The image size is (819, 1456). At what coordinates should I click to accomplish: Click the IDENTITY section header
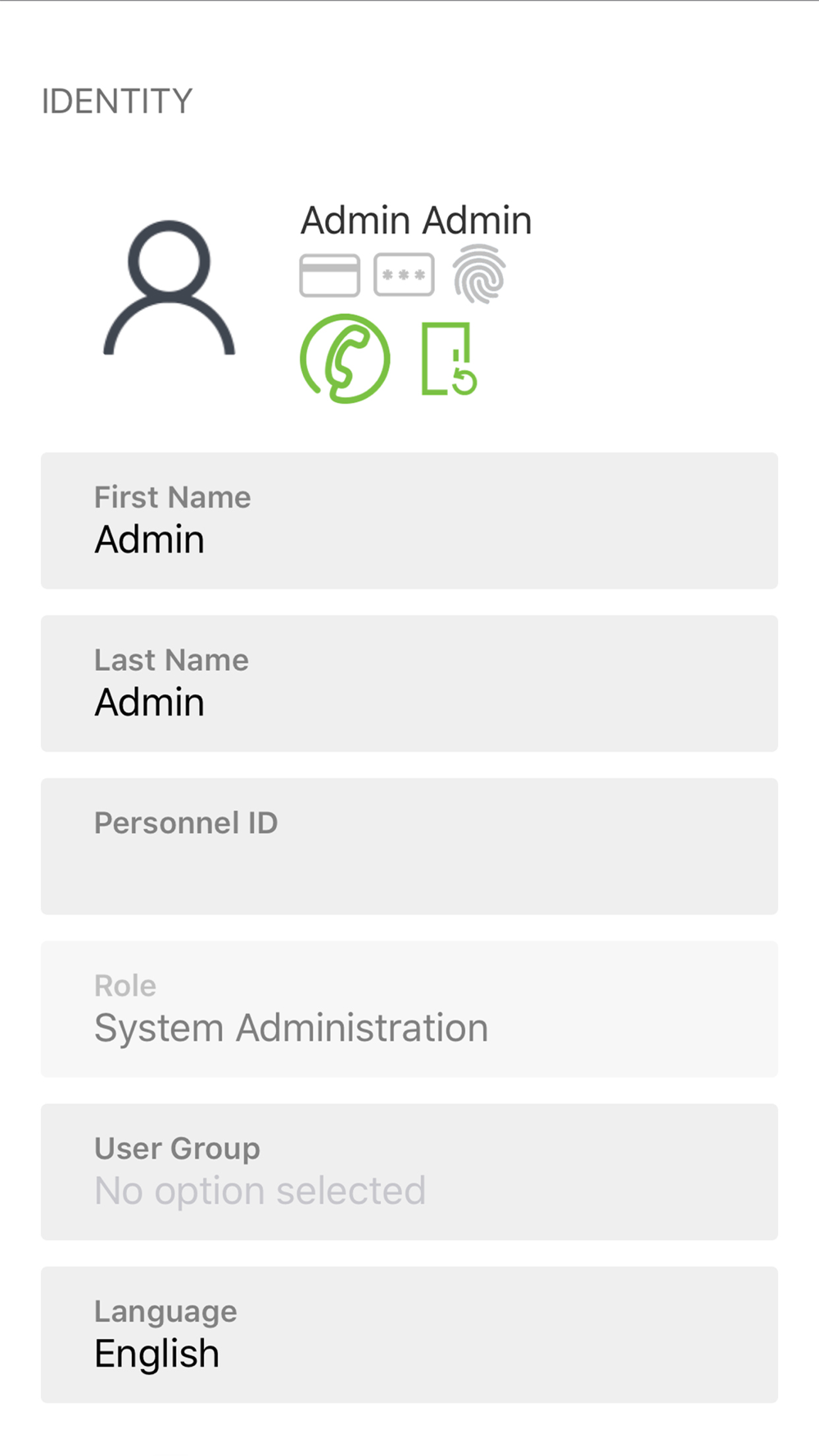117,102
